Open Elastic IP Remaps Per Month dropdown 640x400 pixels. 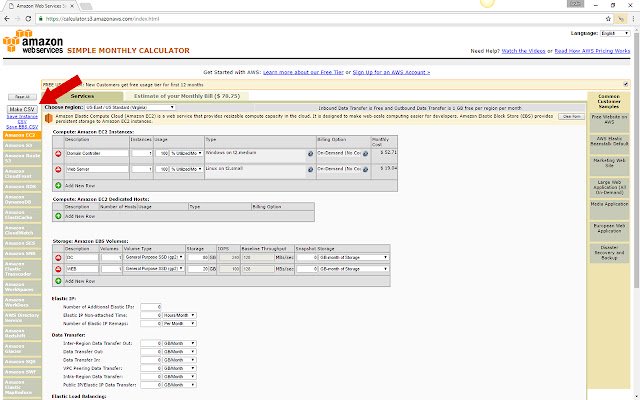[180, 323]
